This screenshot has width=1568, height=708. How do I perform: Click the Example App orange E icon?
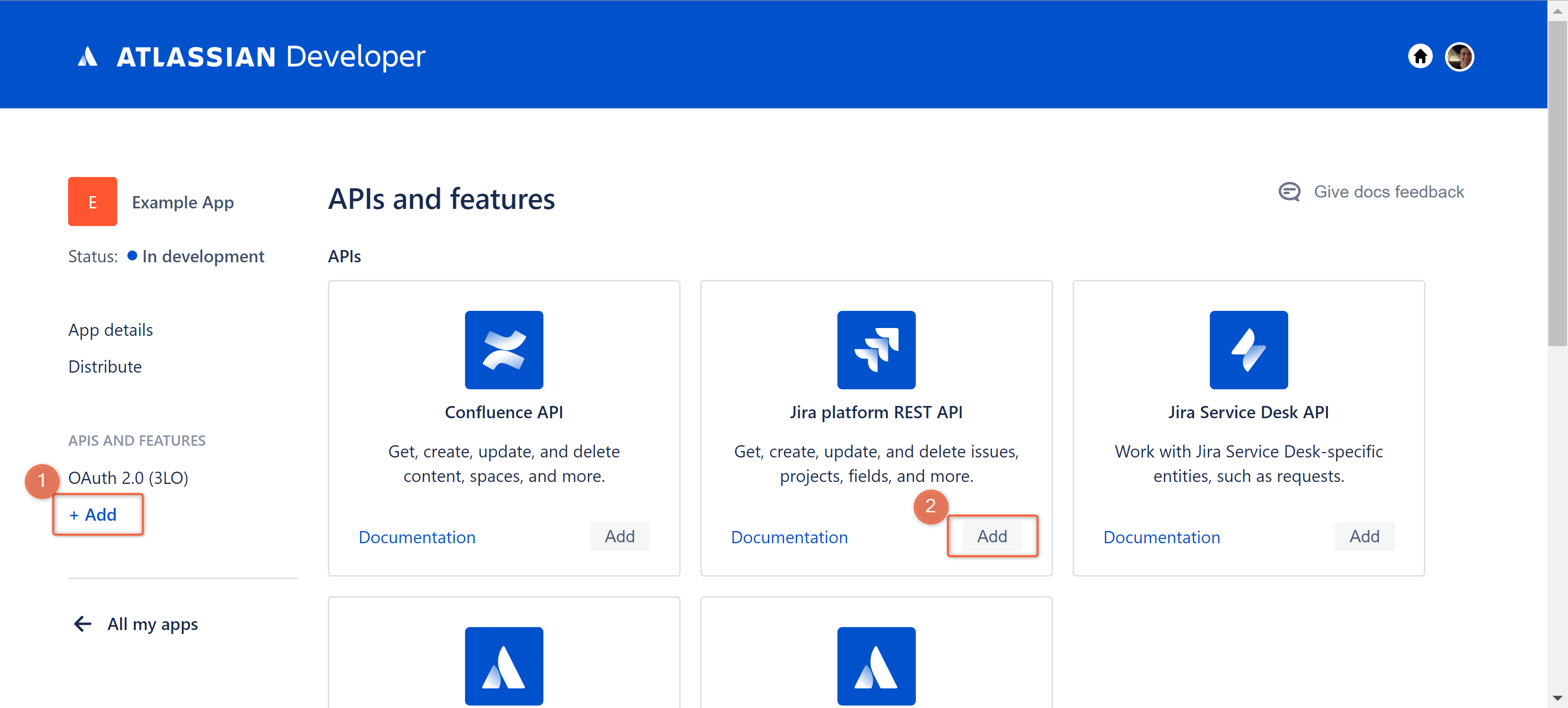pos(93,202)
